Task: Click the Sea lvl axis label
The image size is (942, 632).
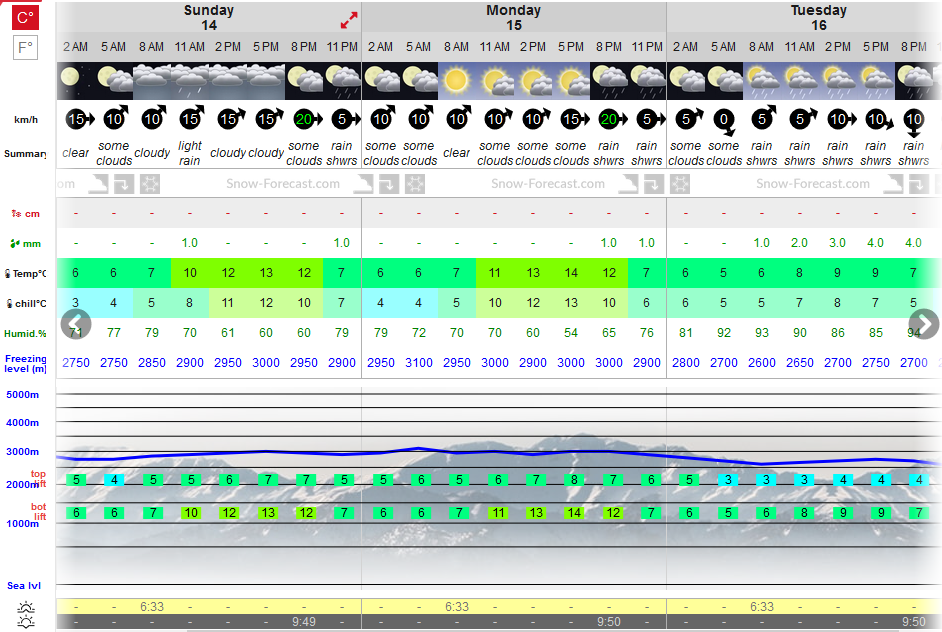Action: tap(24, 586)
